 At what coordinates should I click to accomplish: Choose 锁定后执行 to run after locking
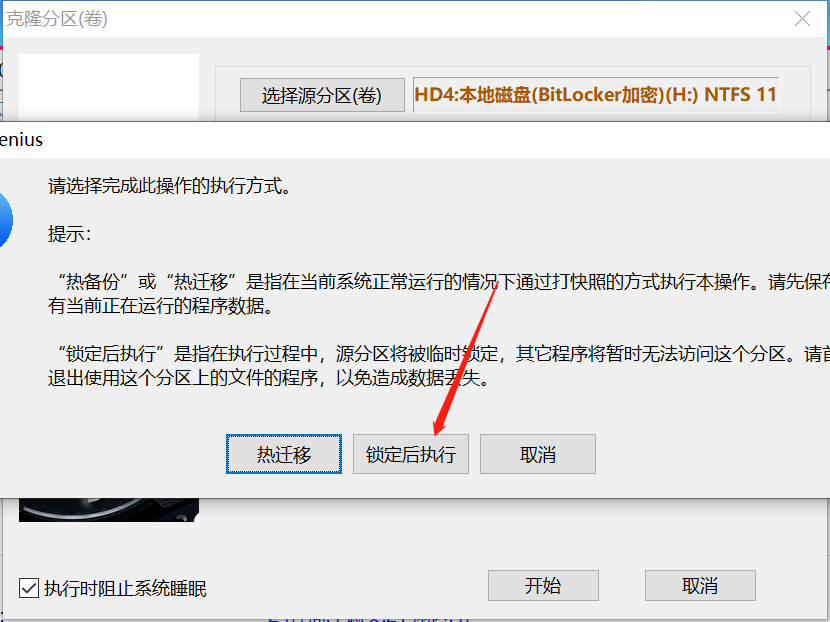[x=411, y=454]
